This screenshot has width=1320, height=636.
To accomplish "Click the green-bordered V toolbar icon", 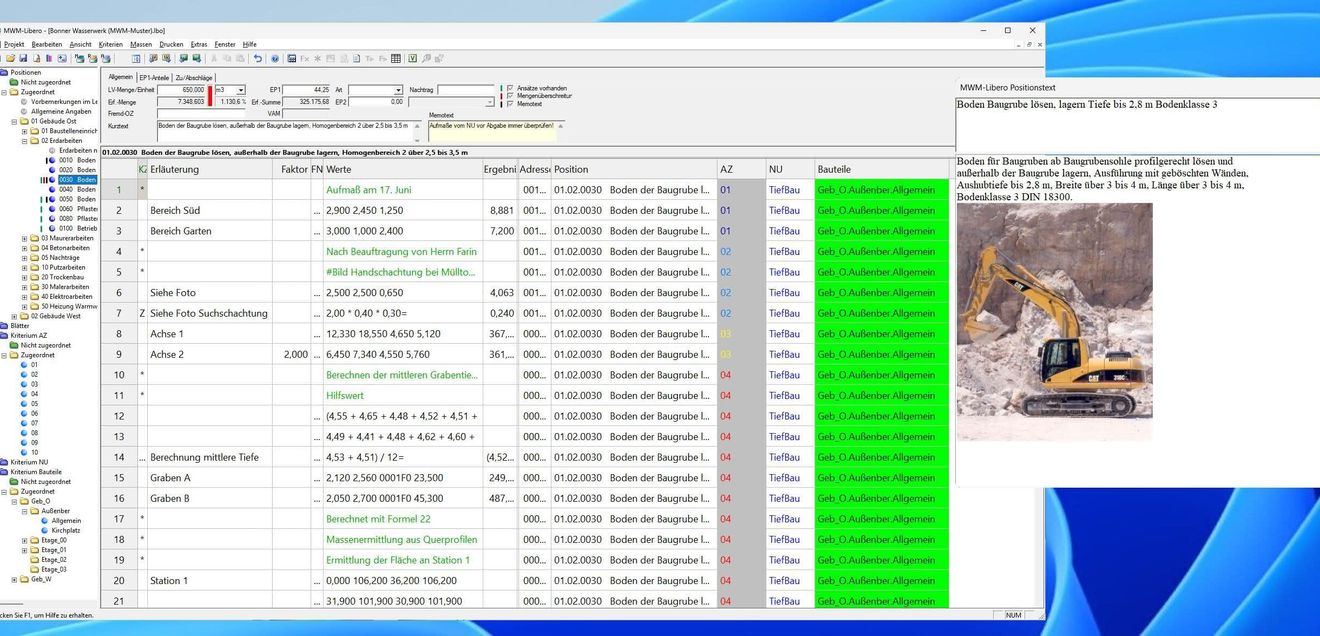I will [x=413, y=58].
